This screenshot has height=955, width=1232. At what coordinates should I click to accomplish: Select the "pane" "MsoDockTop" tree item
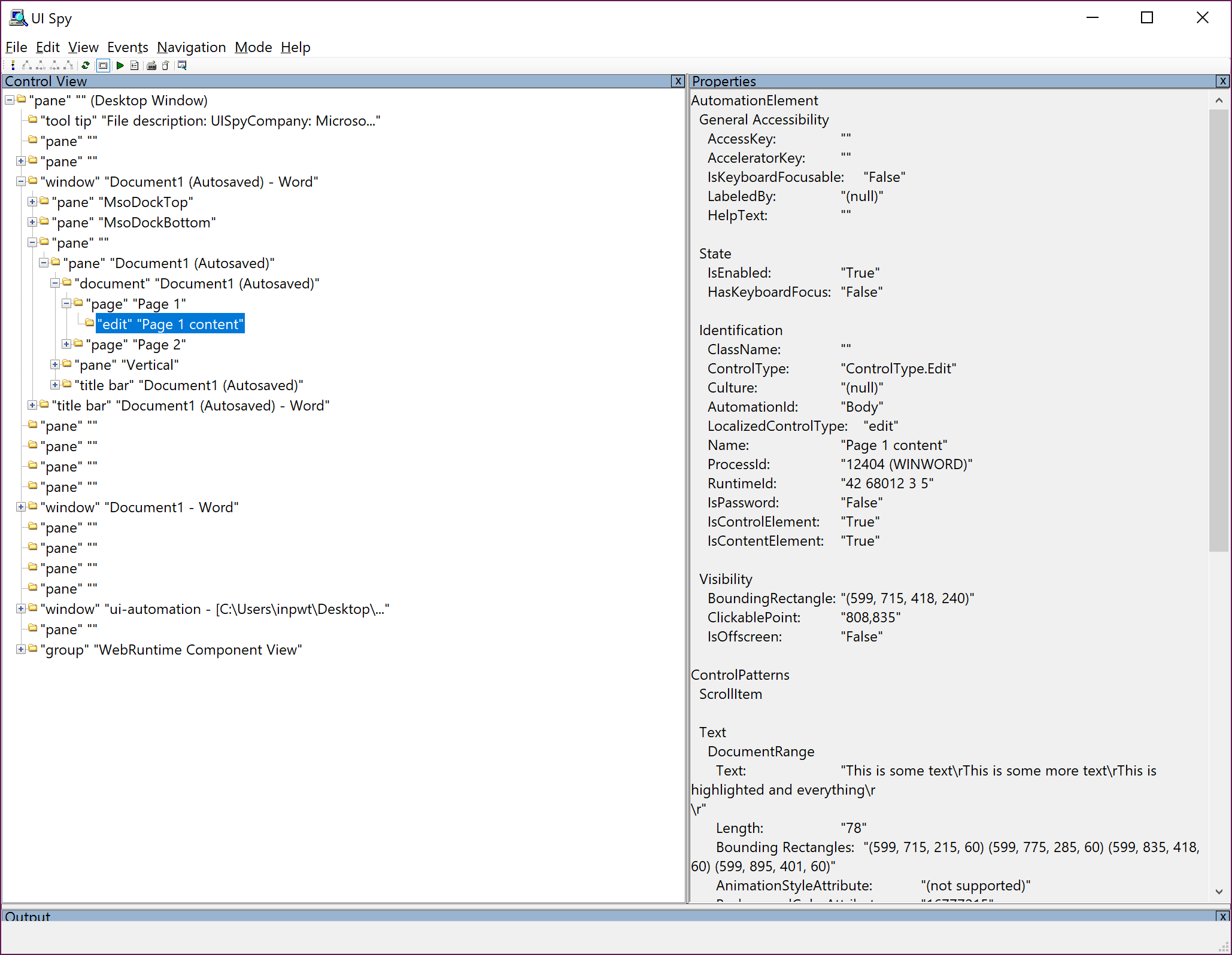123,202
